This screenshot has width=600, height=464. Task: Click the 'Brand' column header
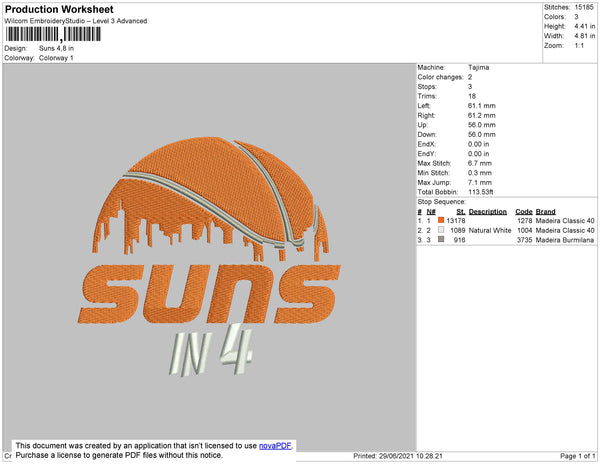click(x=545, y=212)
